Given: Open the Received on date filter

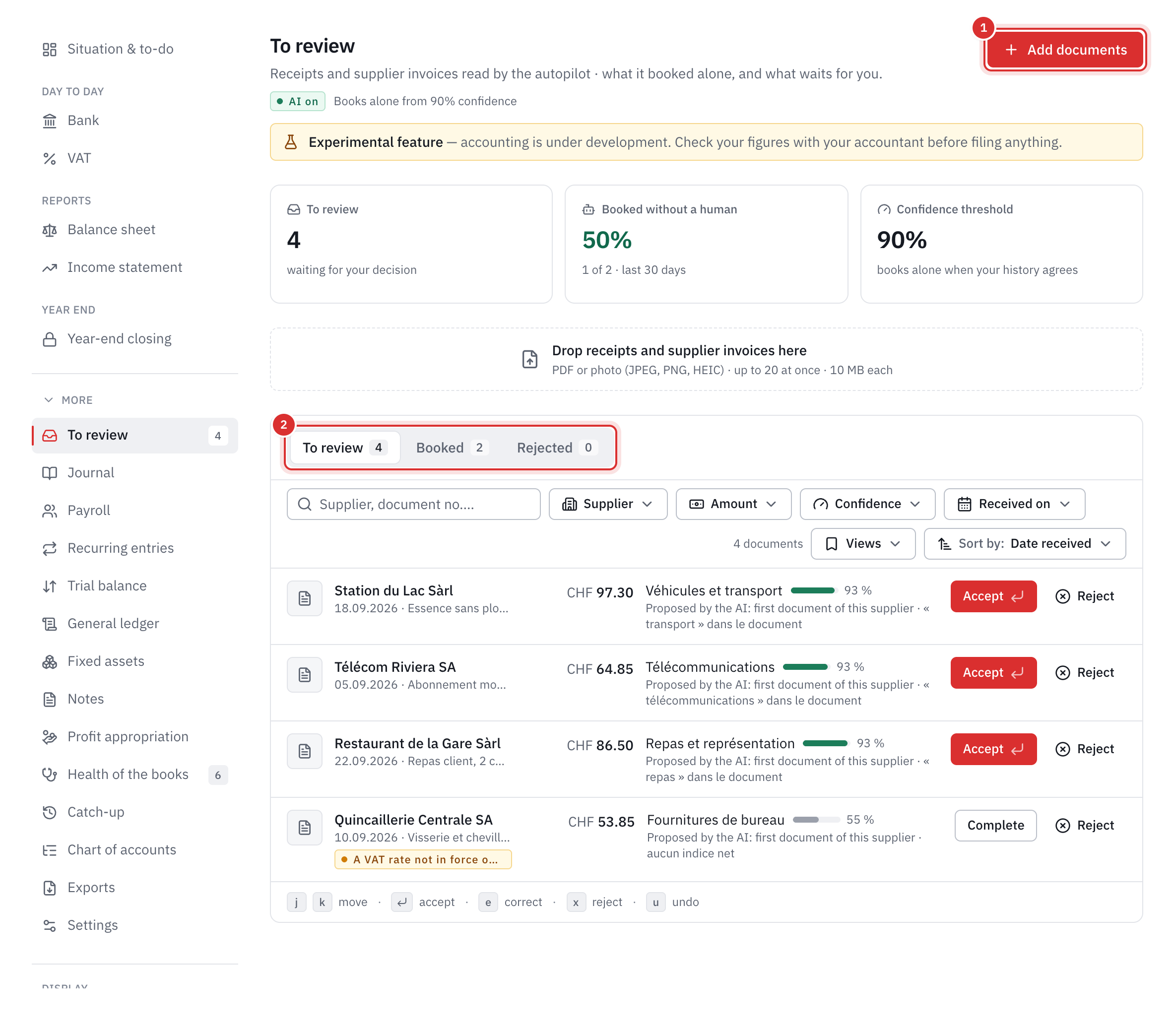Looking at the screenshot, I should [x=1014, y=504].
